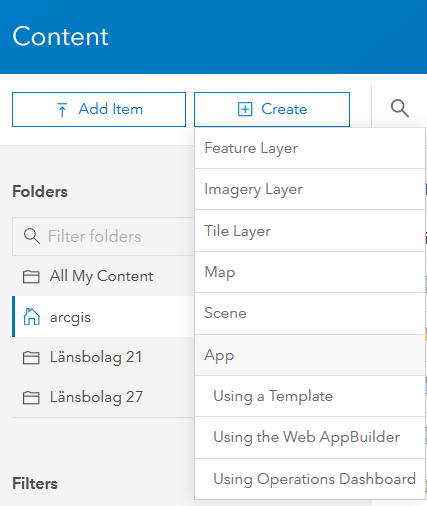The height and width of the screenshot is (506, 427).
Task: Create a new Map
Action: (310, 272)
